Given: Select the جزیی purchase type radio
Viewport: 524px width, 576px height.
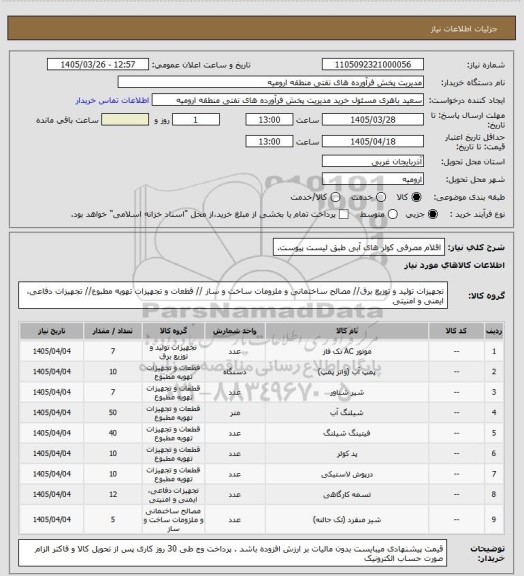Looking at the screenshot, I should coord(433,214).
